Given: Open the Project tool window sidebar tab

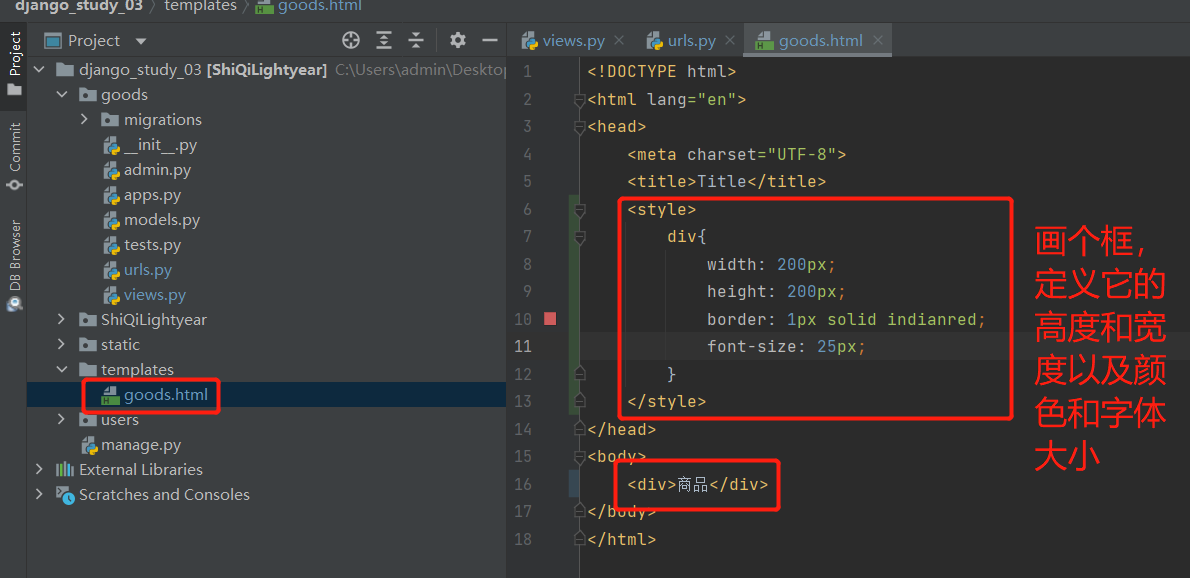Looking at the screenshot, I should pos(14,63).
